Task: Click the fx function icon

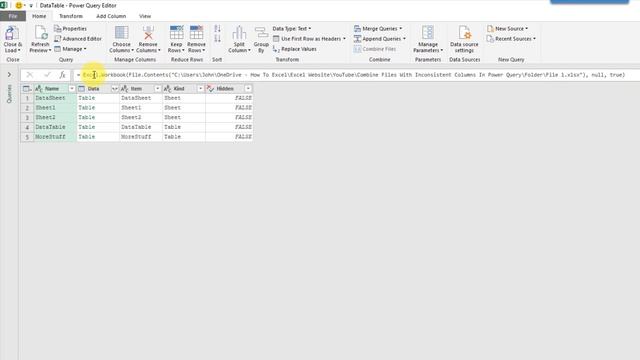Action: point(62,75)
